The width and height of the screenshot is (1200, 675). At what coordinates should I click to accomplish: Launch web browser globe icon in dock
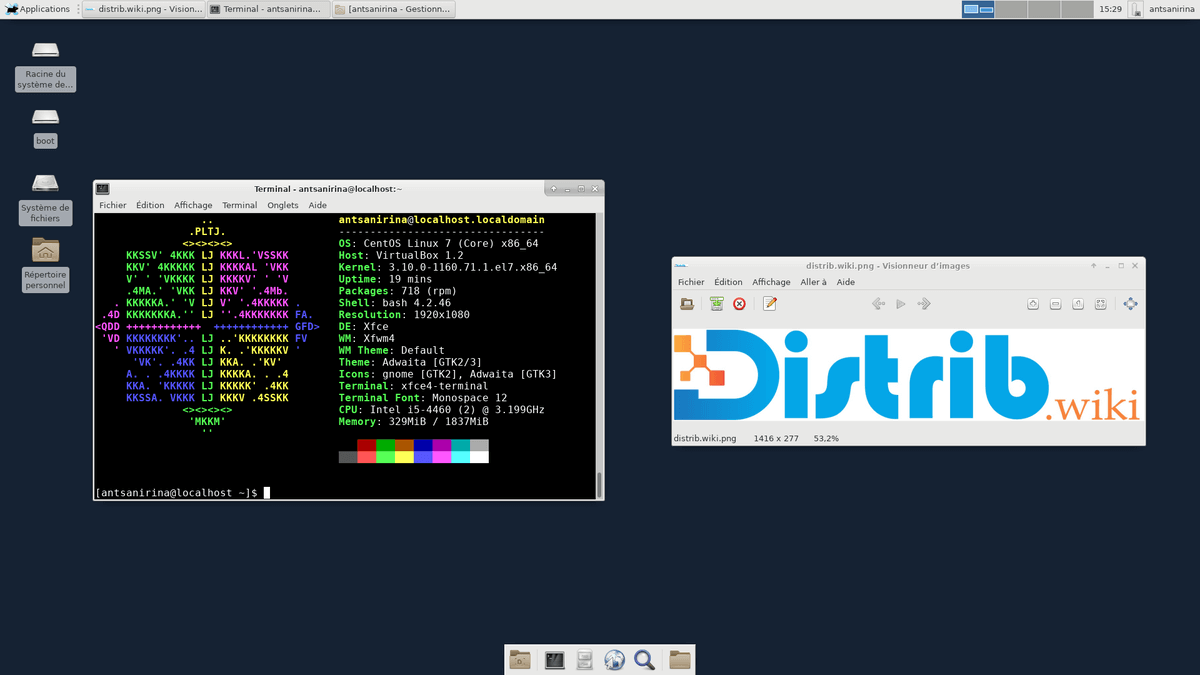(x=615, y=659)
